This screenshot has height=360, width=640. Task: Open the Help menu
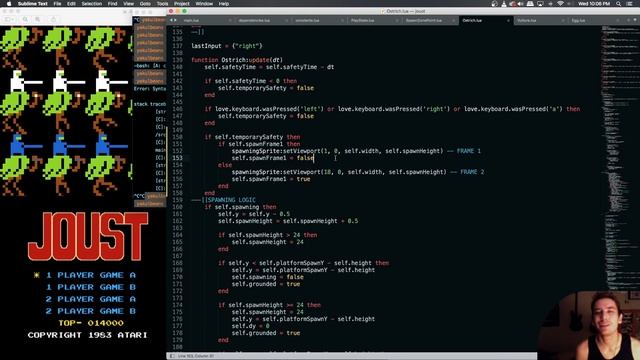pos(224,4)
